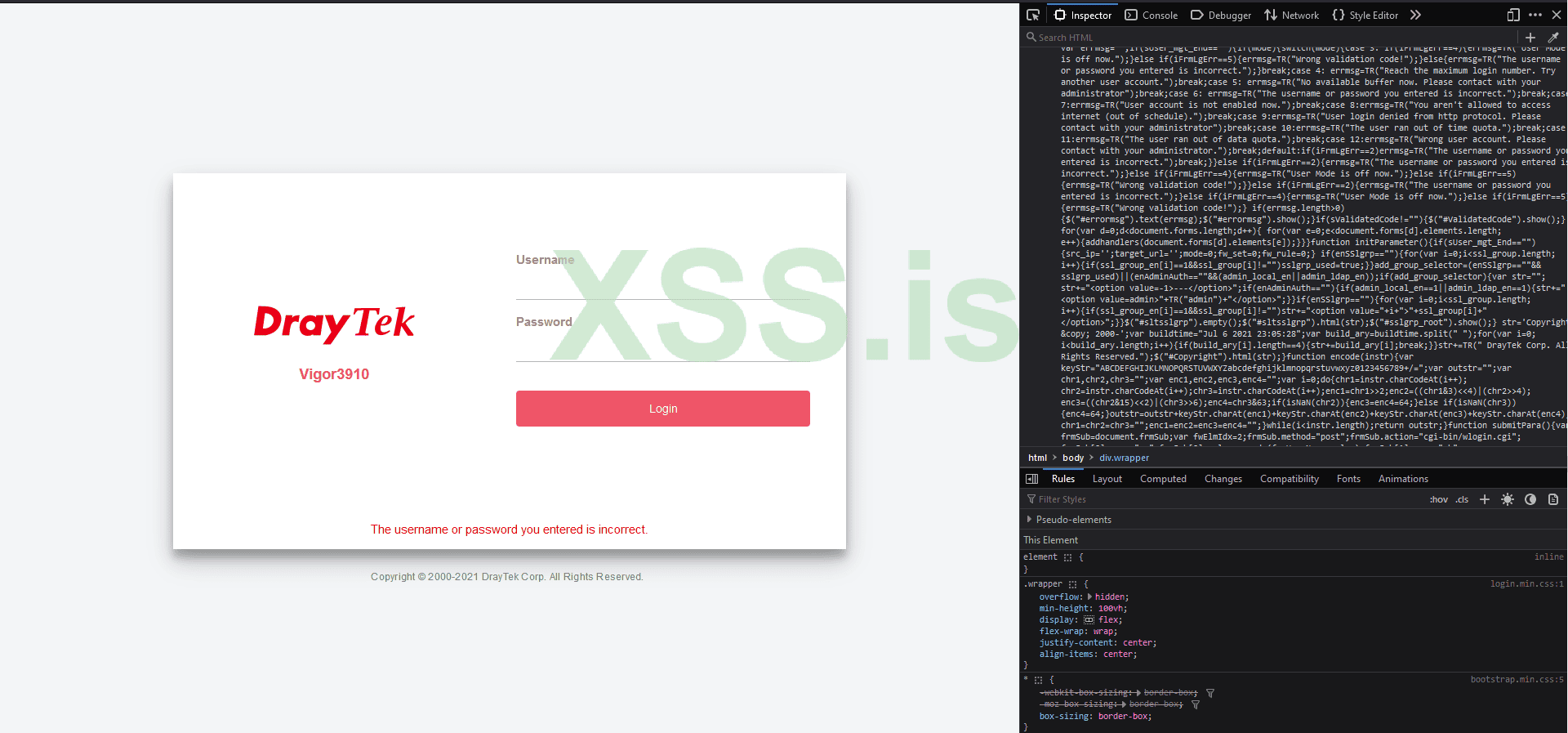Screen dimensions: 1568x733
Task: Switch to the Rules tab
Action: pos(1063,479)
